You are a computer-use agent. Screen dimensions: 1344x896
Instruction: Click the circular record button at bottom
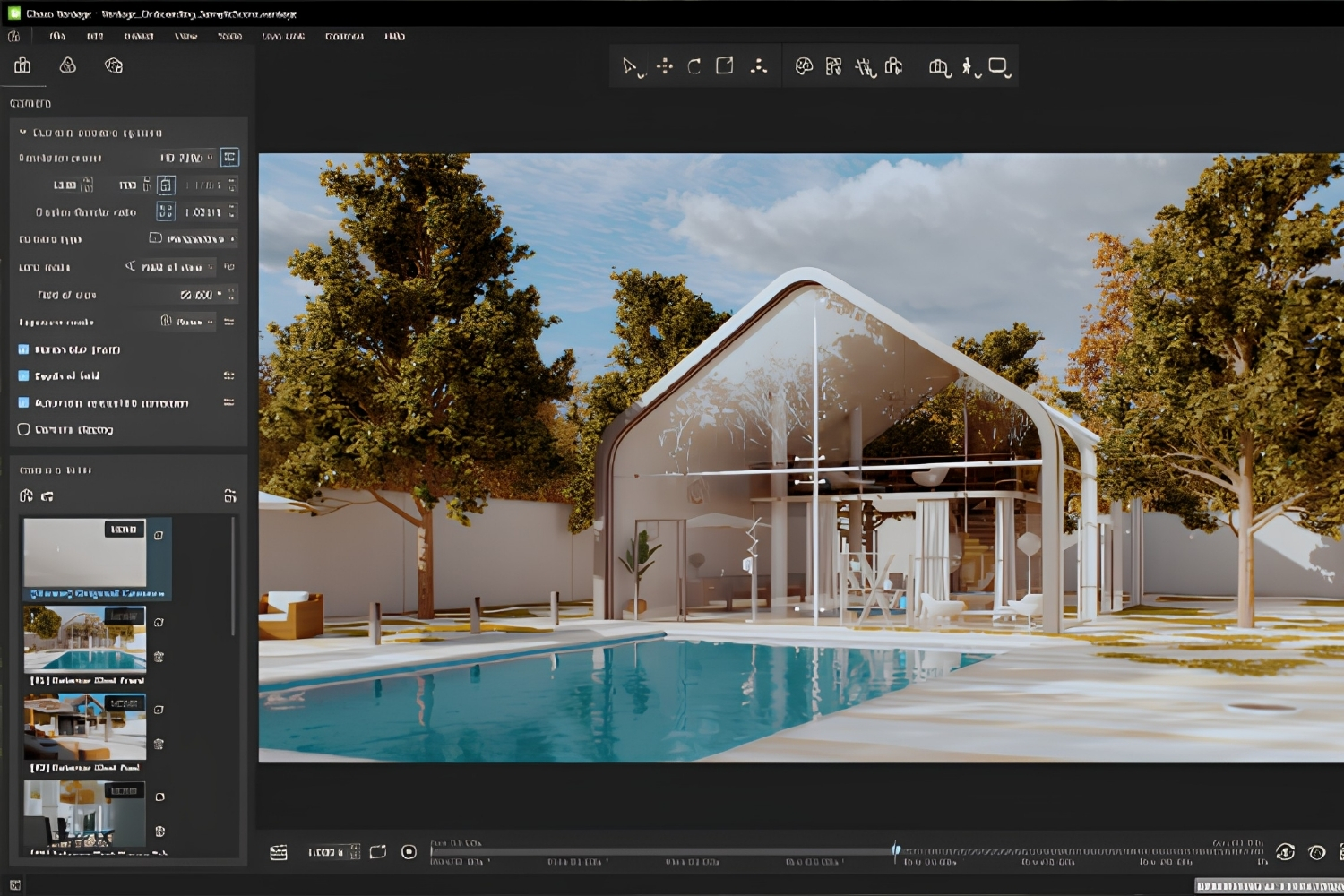(409, 852)
